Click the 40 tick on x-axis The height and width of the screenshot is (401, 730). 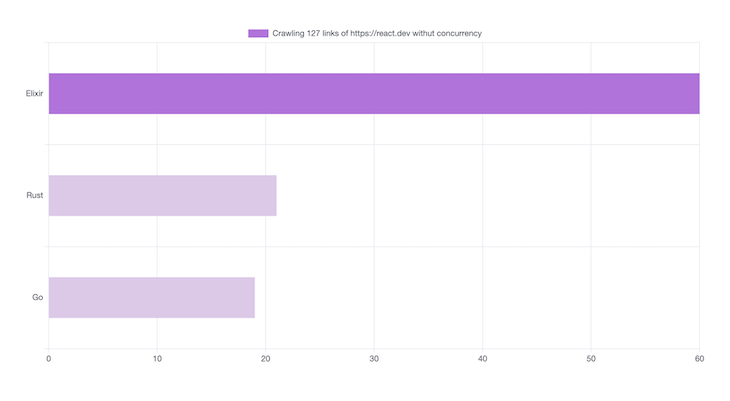coord(483,359)
